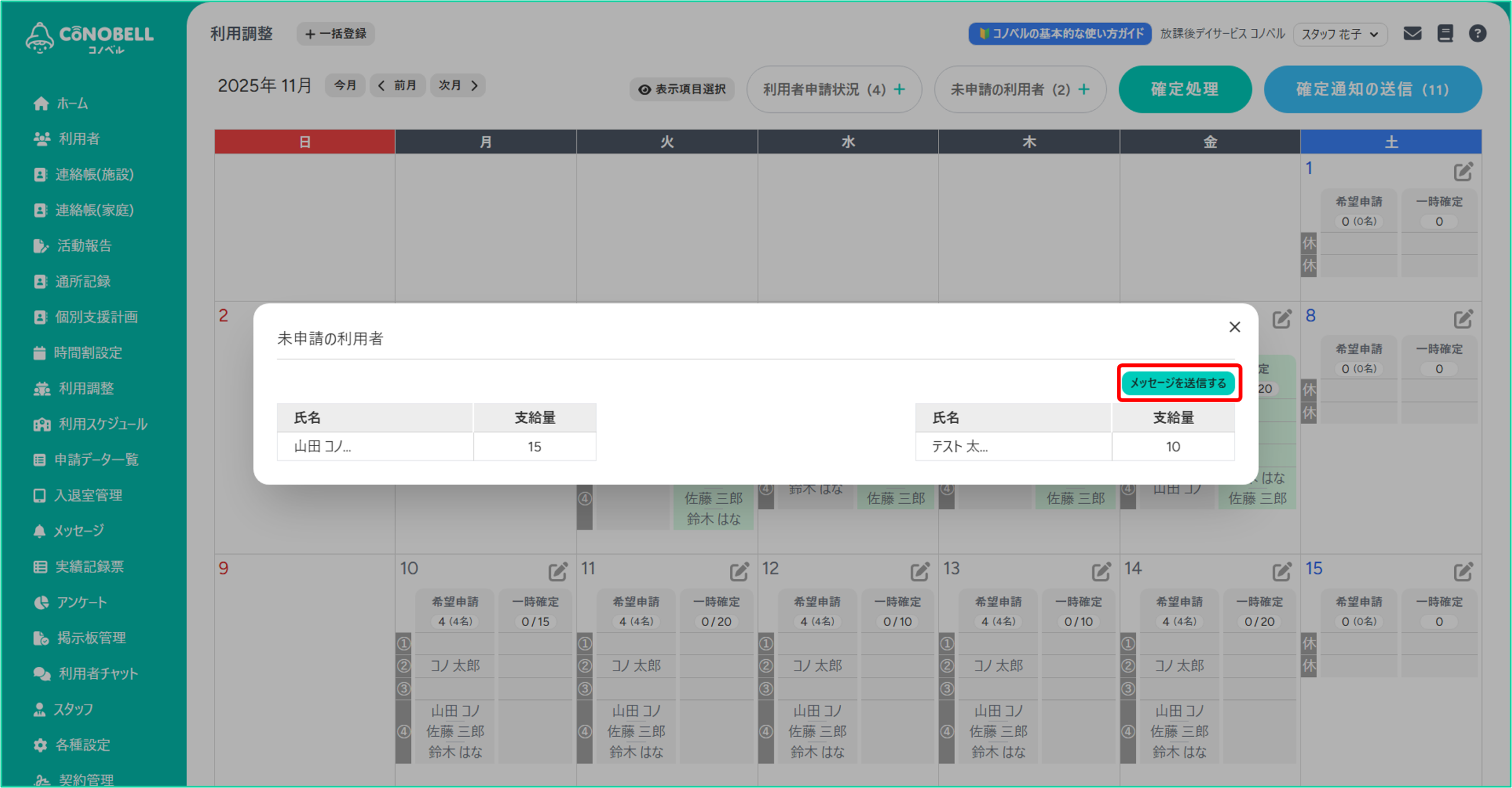Viewport: 1512px width, 788px height.
Task: Click メッセージを送信する button
Action: coord(1178,383)
